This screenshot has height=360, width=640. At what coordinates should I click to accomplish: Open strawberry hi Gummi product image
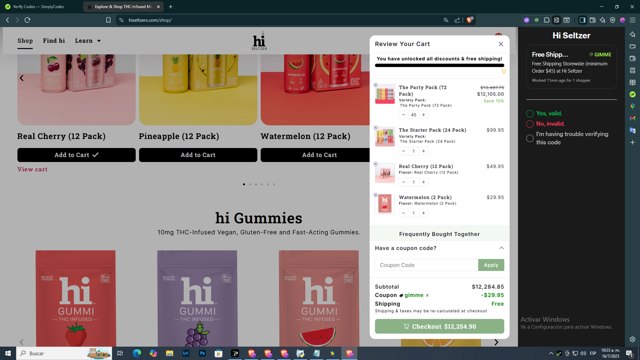76,298
